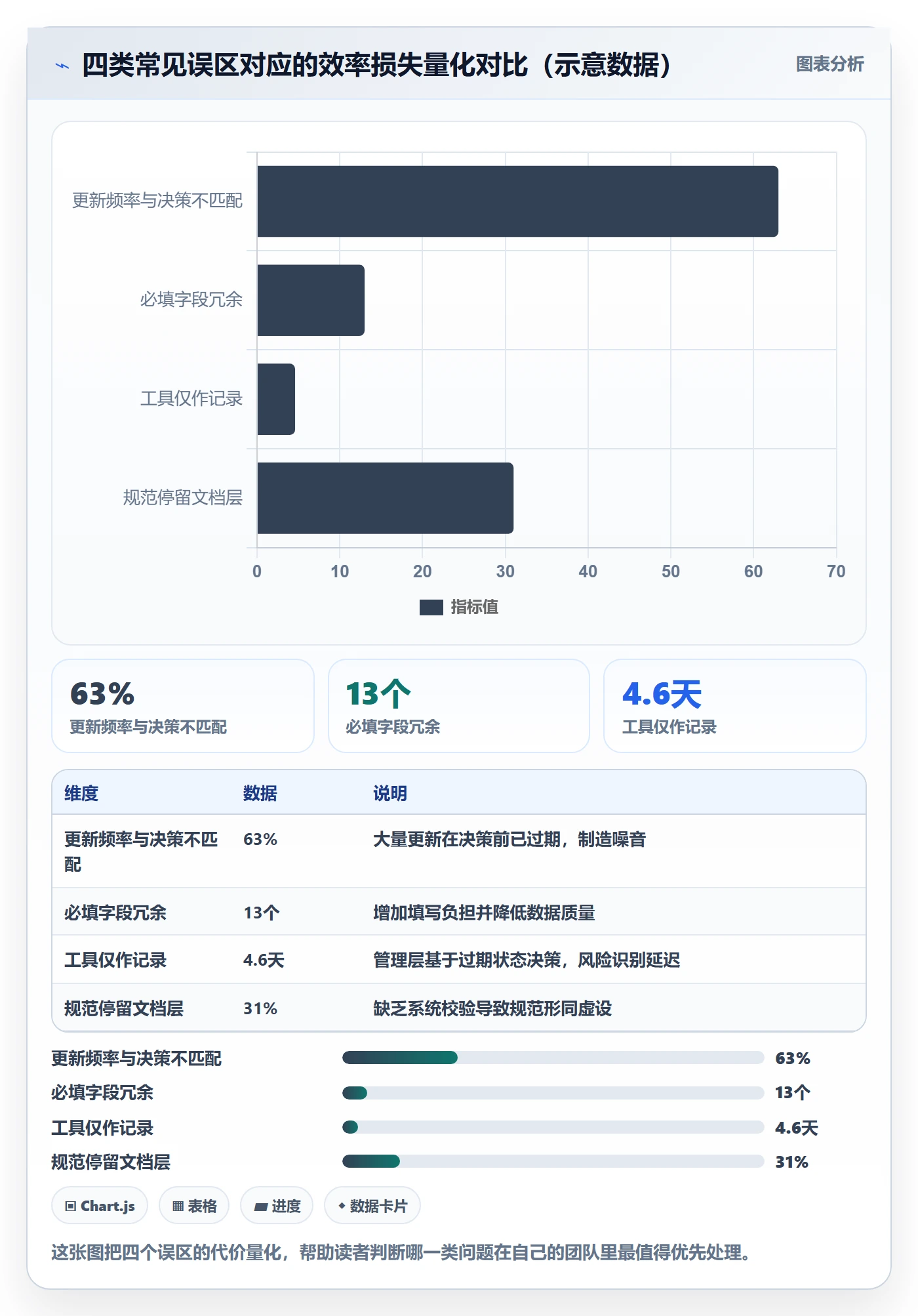Click the 数据 table column header
Screen dimensions: 918x1316
[260, 793]
